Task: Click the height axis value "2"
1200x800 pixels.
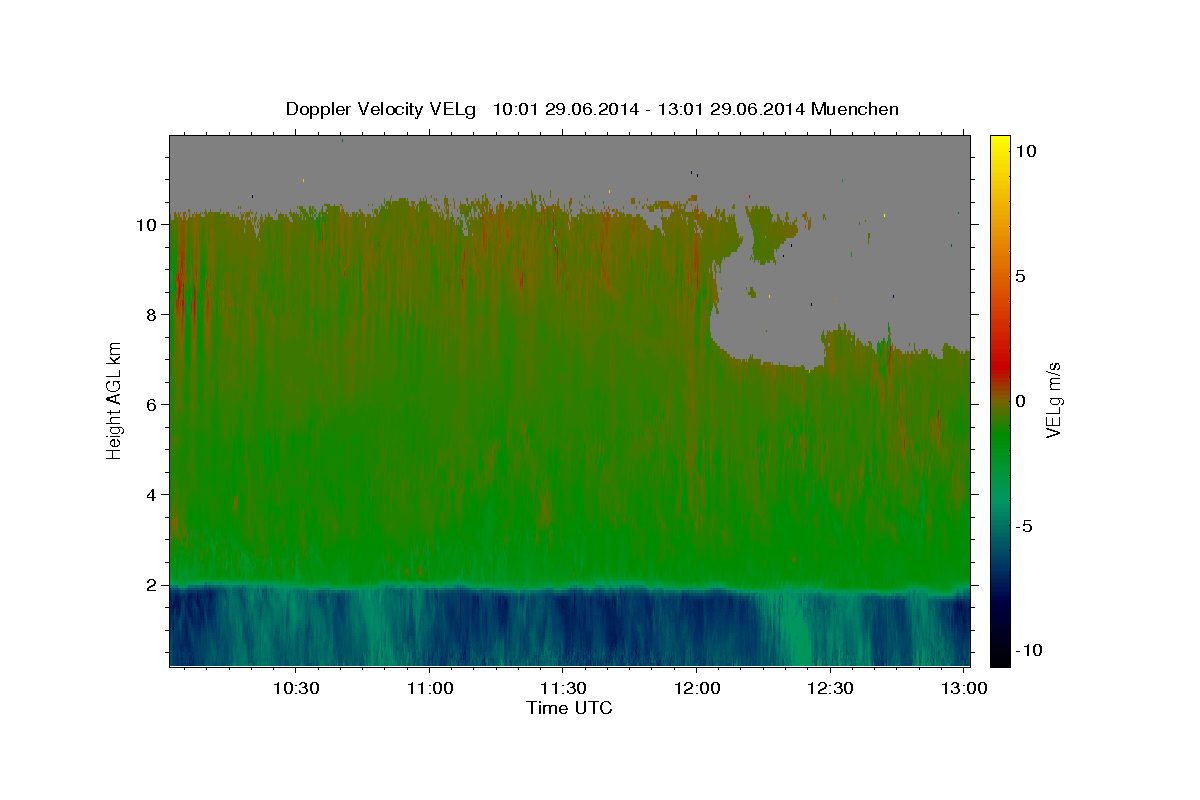Action: (153, 584)
